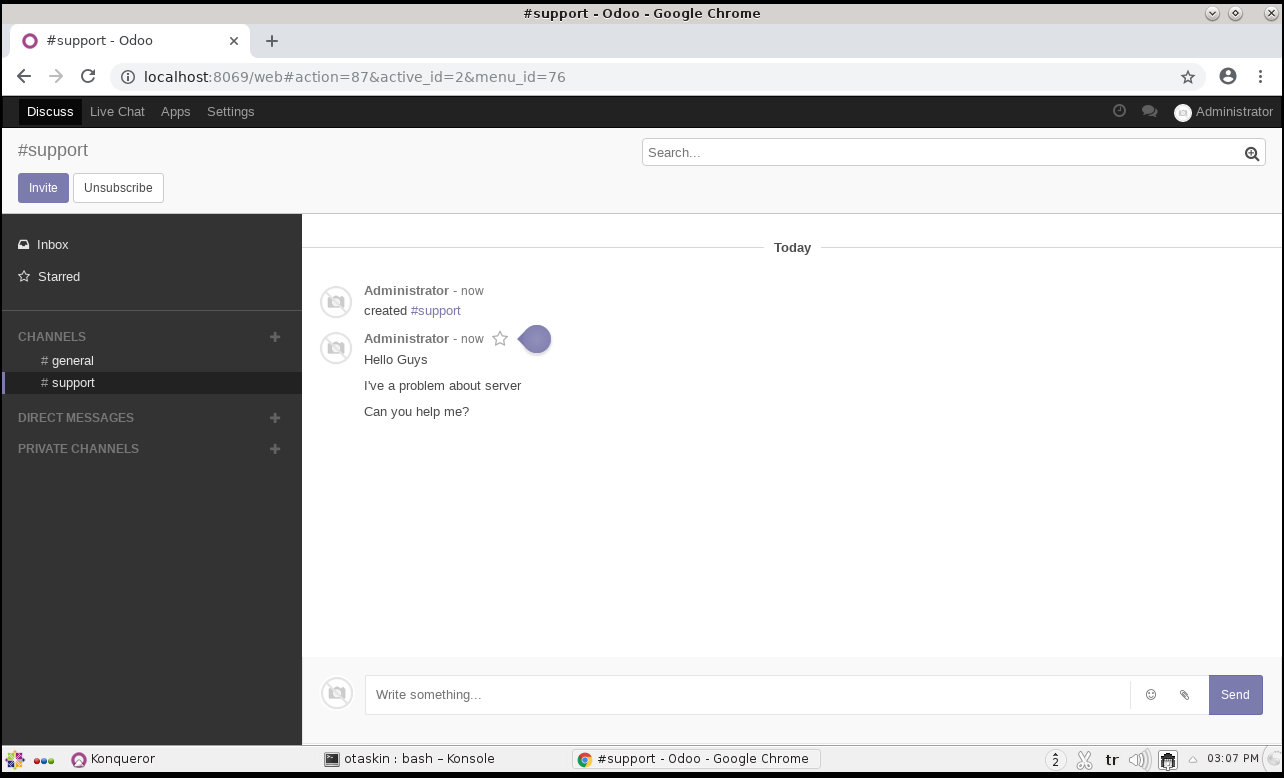Click the Unsubscribe button
Screen dimensions: 1284x778
118,188
